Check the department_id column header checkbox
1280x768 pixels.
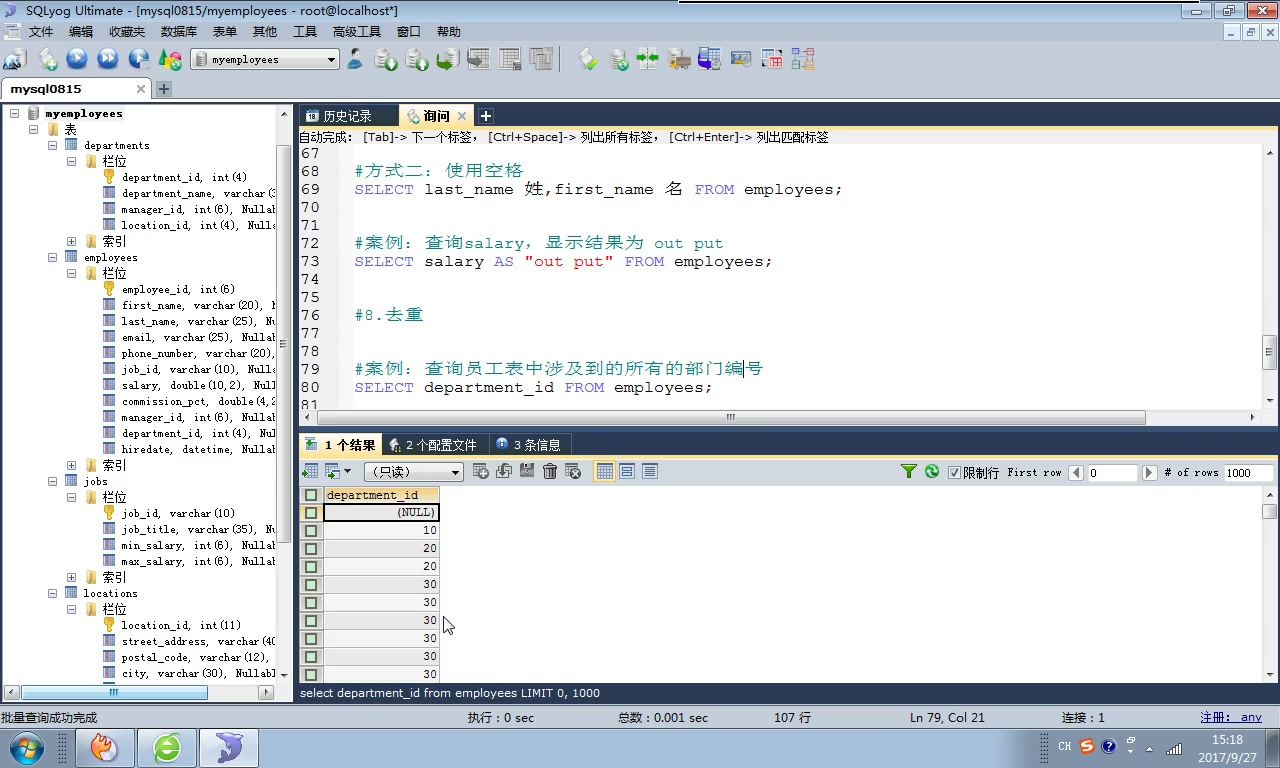pos(309,494)
